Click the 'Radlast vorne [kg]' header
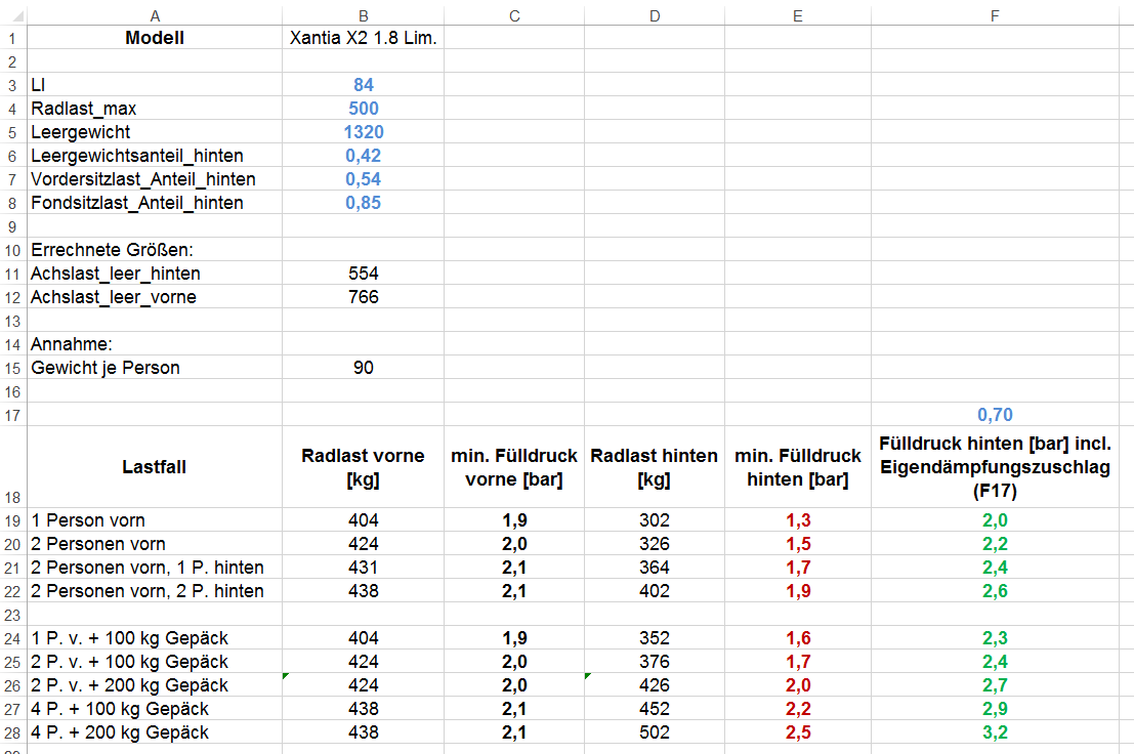 (363, 467)
